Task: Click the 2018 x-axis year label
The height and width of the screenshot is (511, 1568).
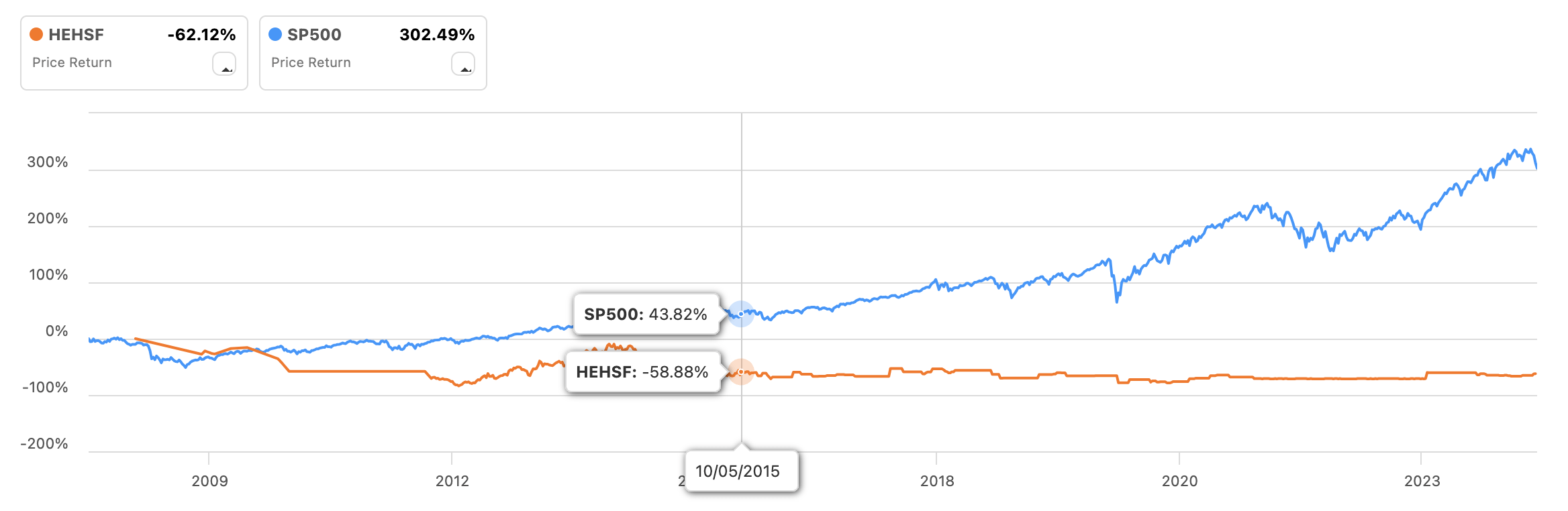Action: click(x=937, y=481)
